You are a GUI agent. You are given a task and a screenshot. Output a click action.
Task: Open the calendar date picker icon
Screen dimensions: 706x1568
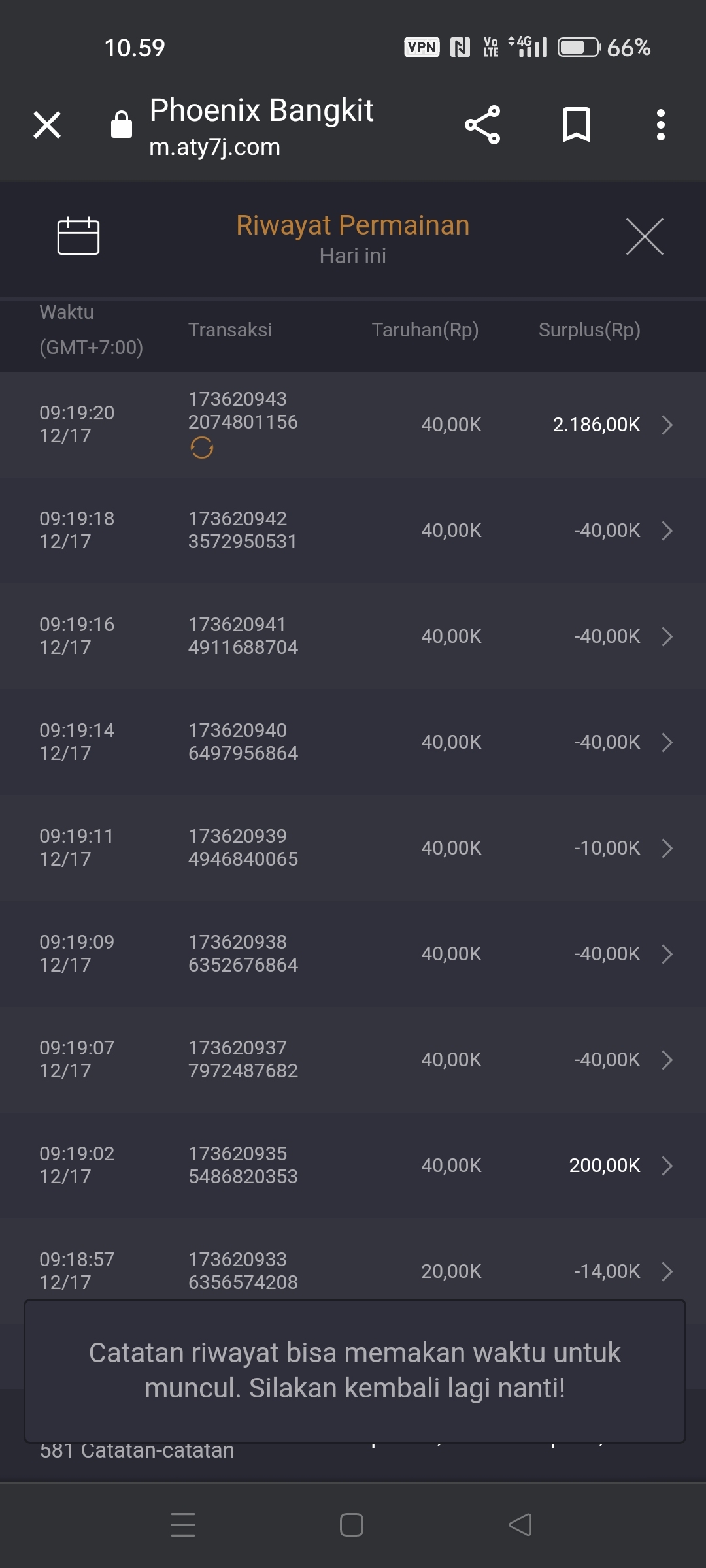point(78,235)
